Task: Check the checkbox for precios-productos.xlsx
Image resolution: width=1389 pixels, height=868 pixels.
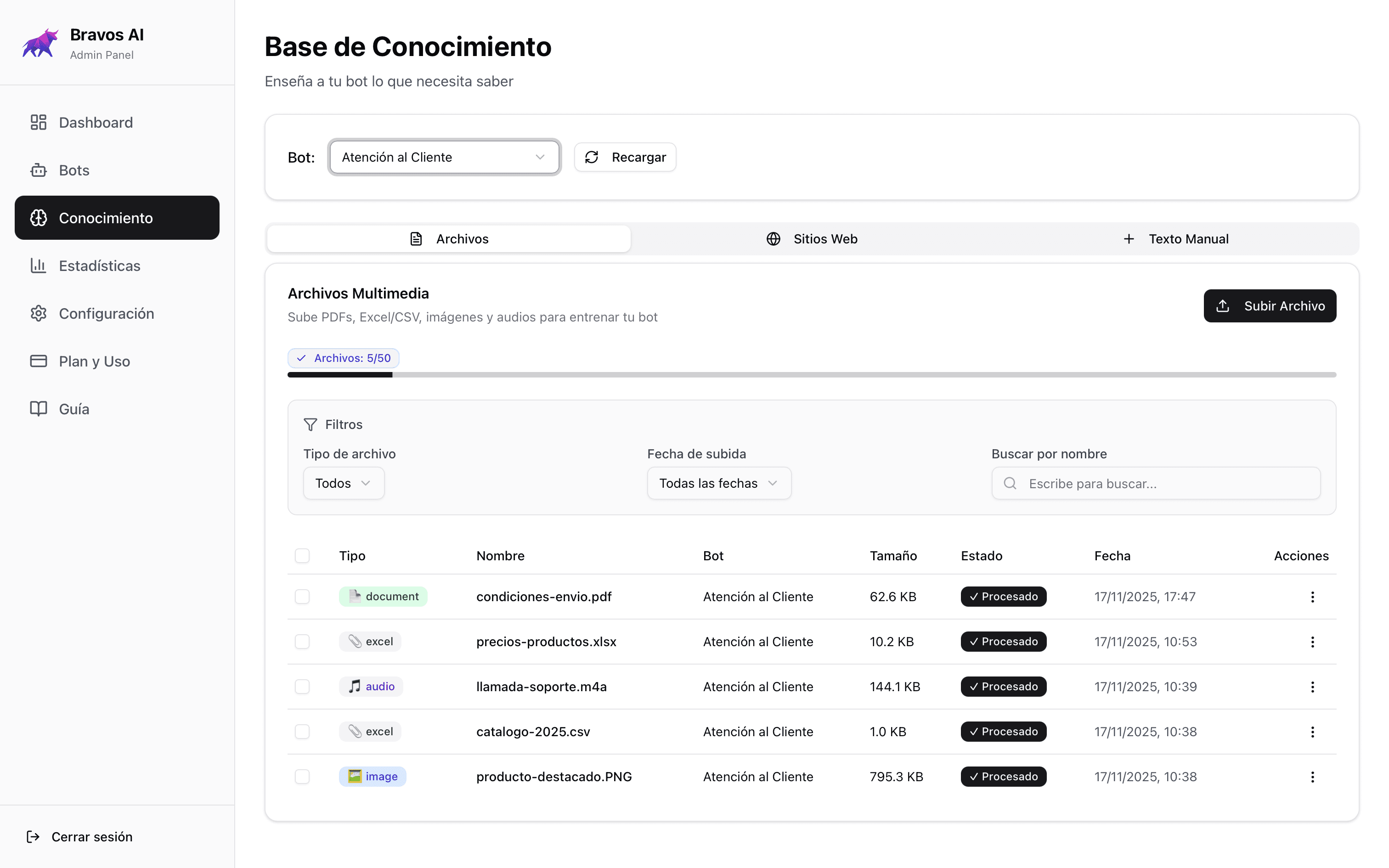Action: point(303,641)
